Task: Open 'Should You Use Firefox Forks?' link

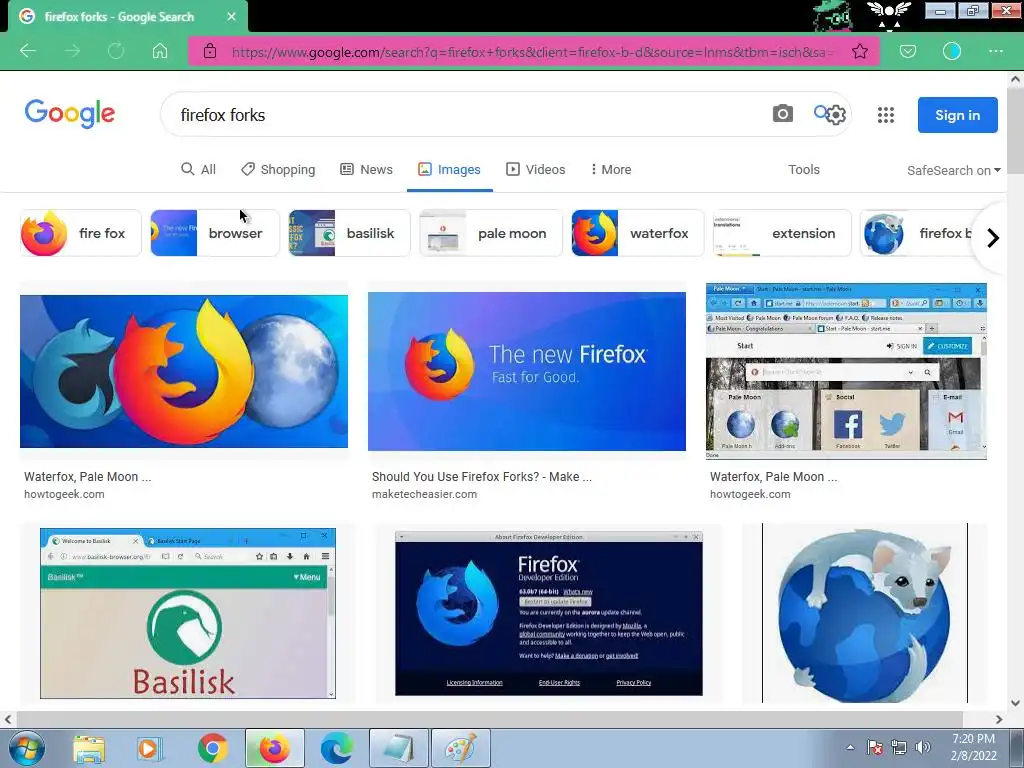Action: [x=482, y=477]
